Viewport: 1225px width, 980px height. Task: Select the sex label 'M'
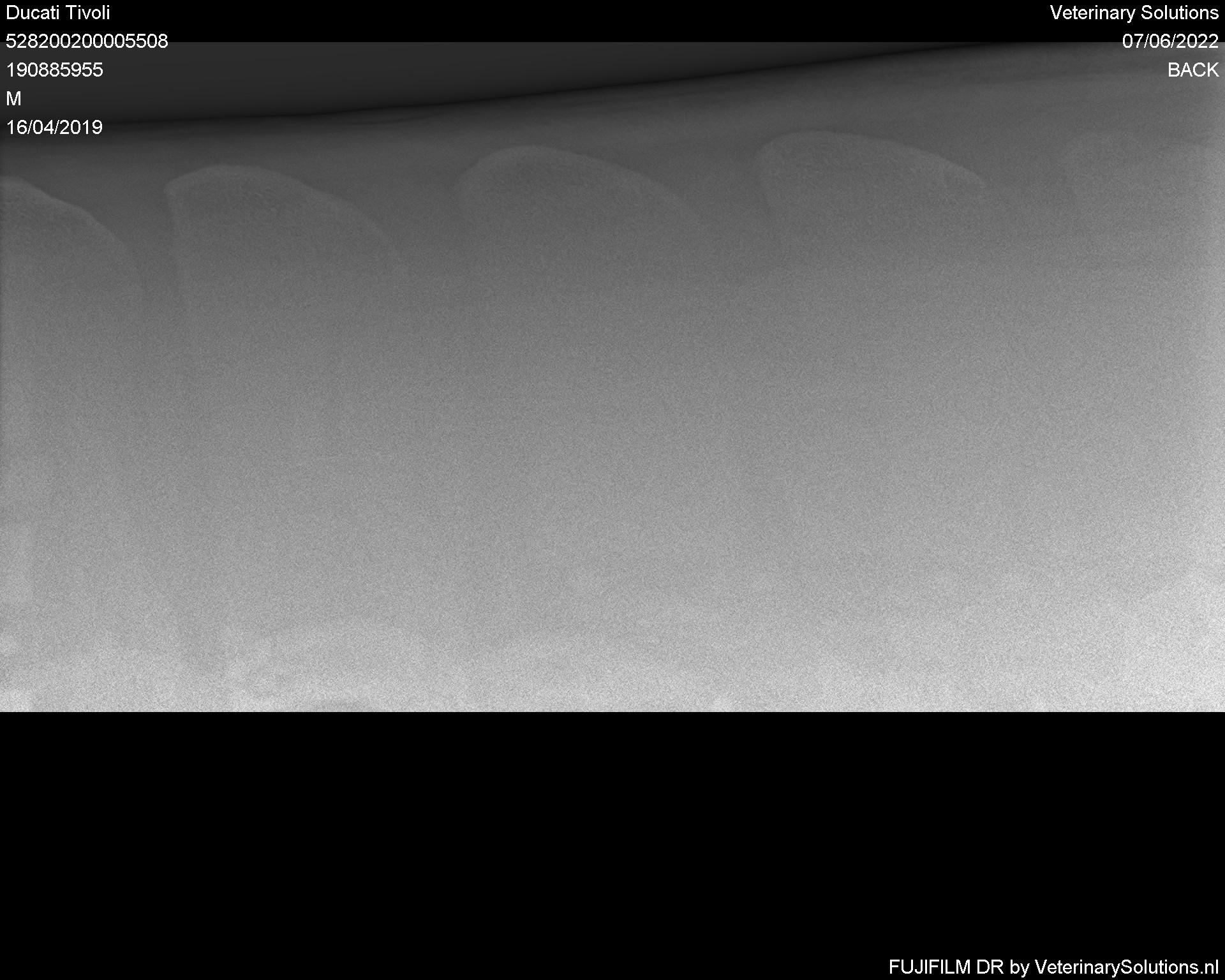tap(13, 99)
